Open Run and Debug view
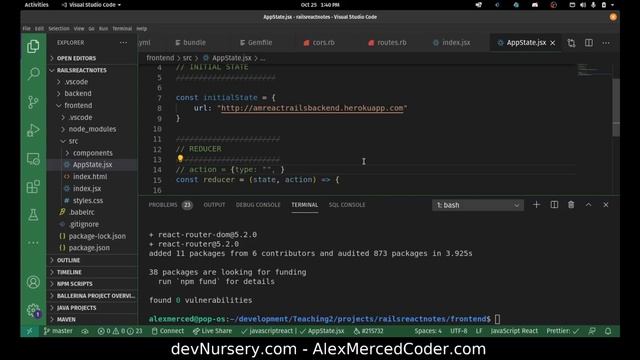This screenshot has height=360, width=640. coord(33,131)
